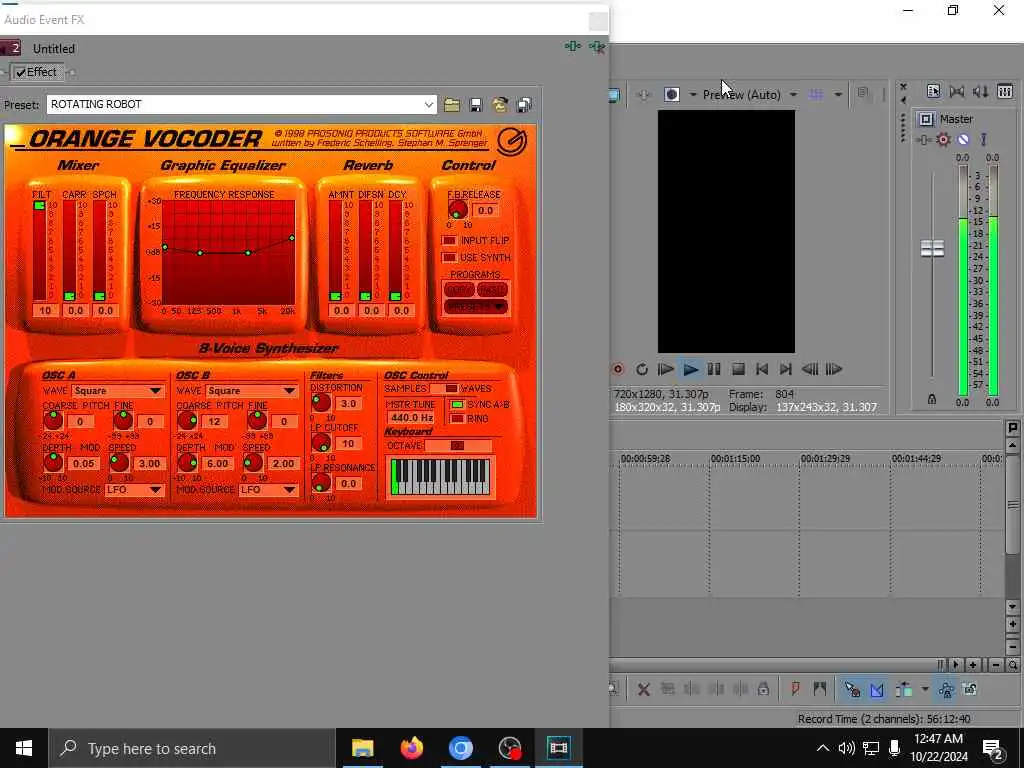The image size is (1024, 768).
Task: Zoom in timeline with plus button
Action: pyautogui.click(x=973, y=665)
